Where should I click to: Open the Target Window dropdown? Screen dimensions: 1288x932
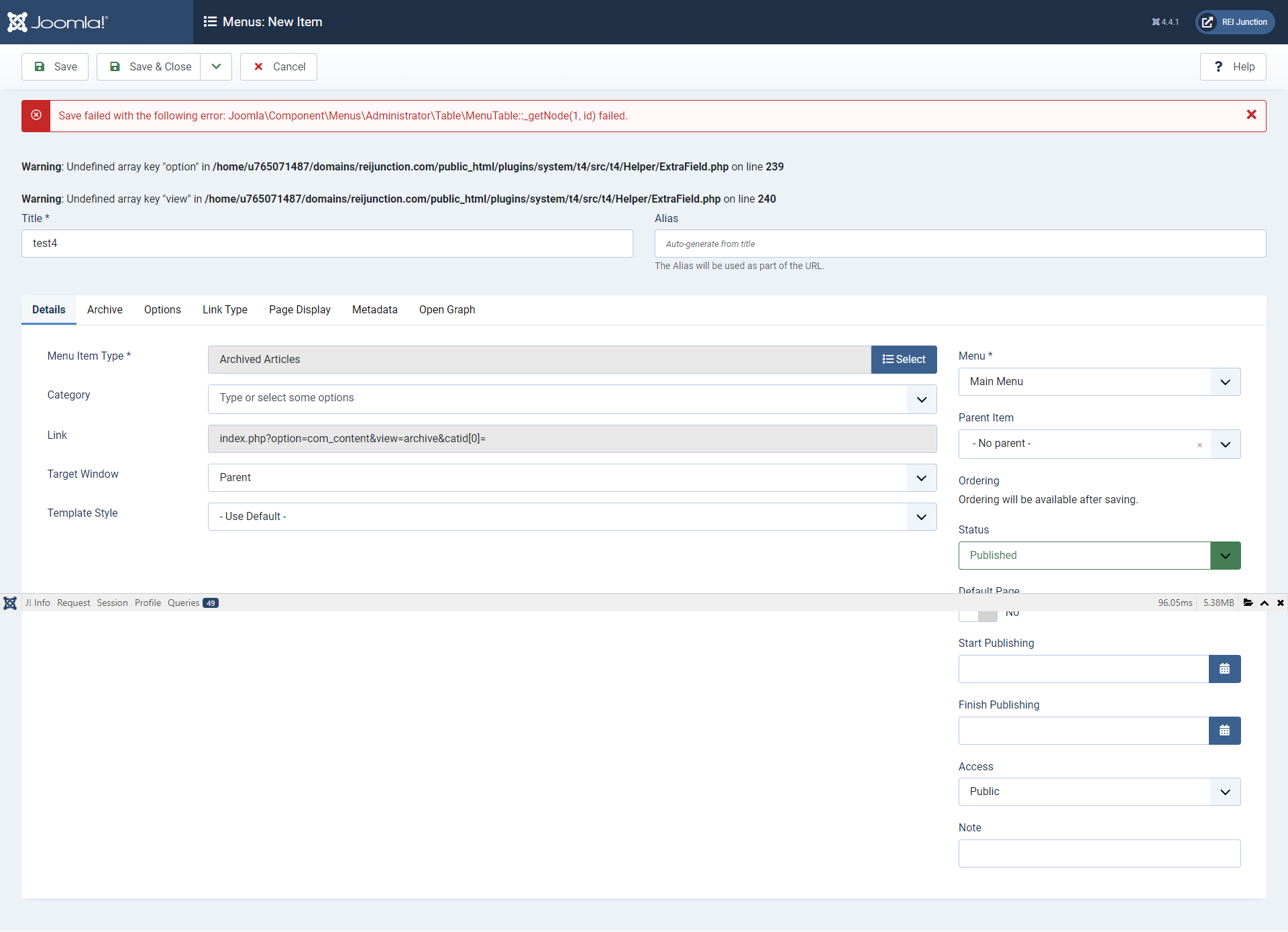click(x=572, y=478)
